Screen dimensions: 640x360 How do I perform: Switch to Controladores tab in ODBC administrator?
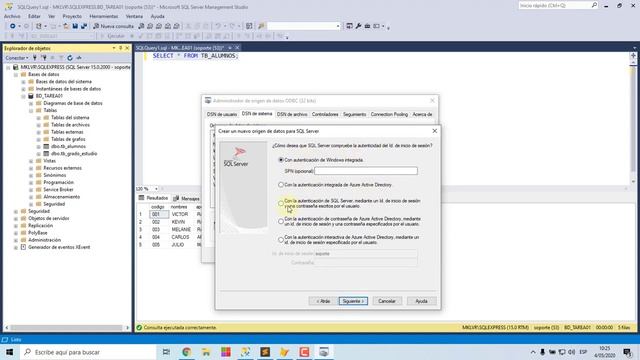(x=325, y=114)
